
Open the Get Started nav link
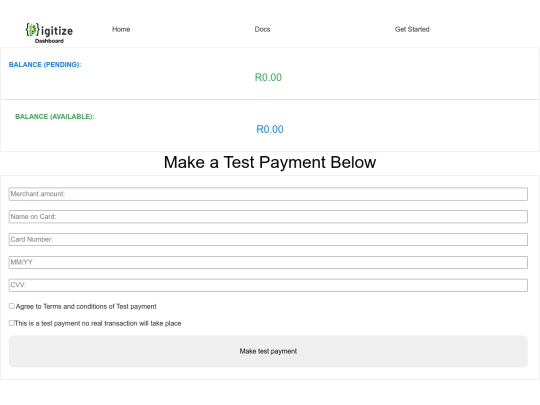click(x=412, y=29)
